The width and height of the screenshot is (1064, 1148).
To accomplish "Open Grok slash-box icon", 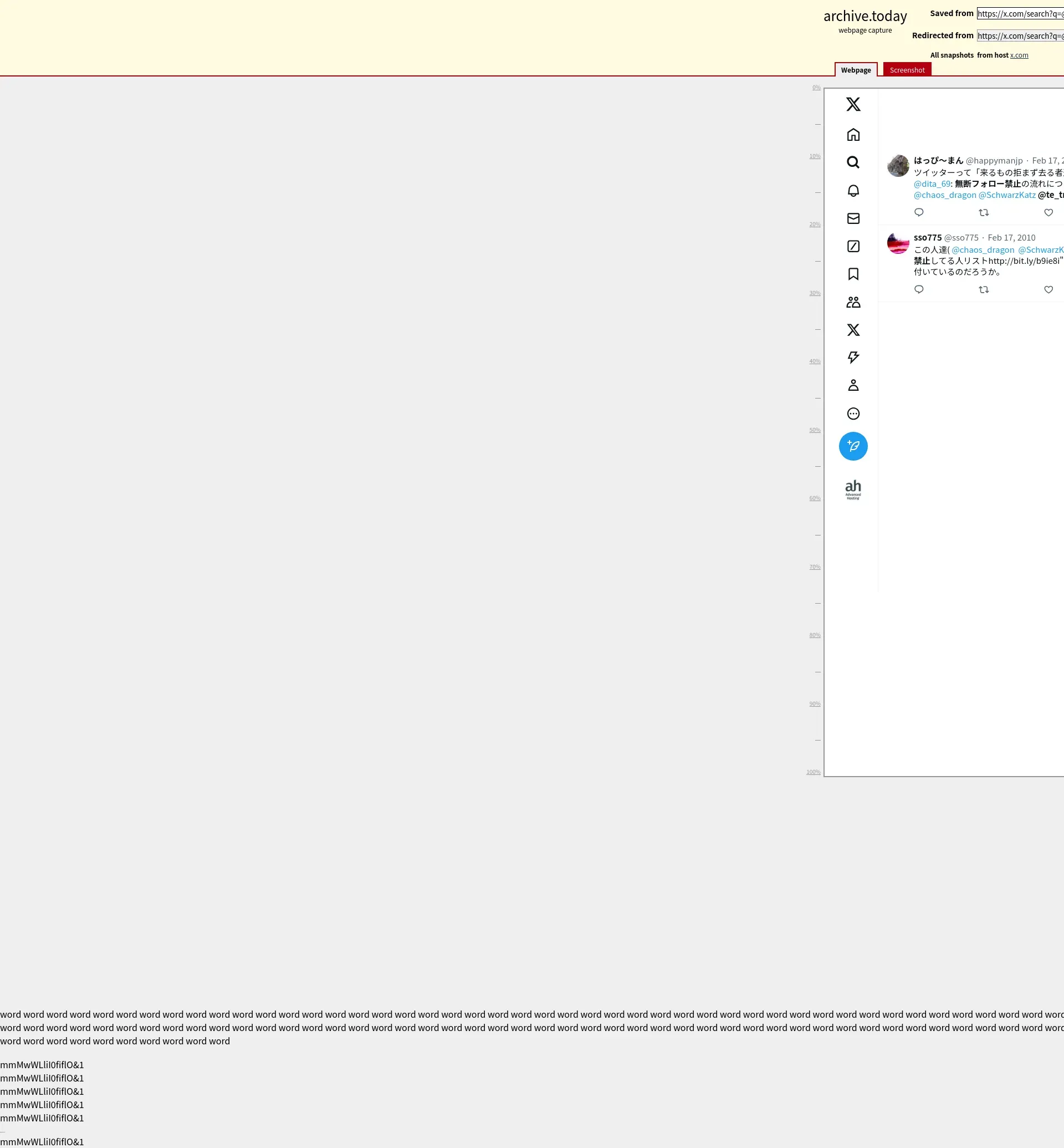I will pos(853,247).
